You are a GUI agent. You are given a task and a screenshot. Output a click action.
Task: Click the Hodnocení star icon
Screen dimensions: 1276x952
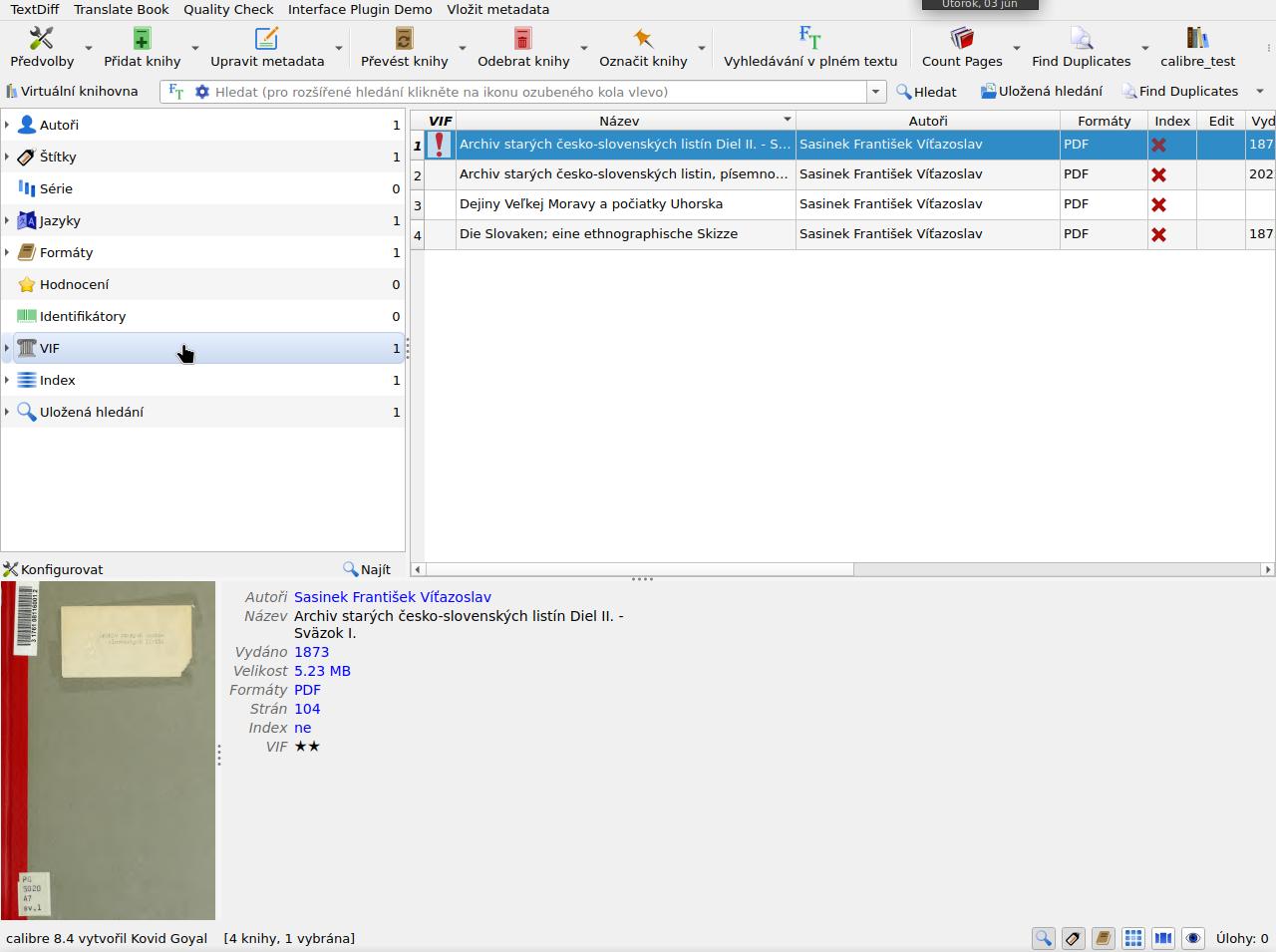click(x=27, y=284)
